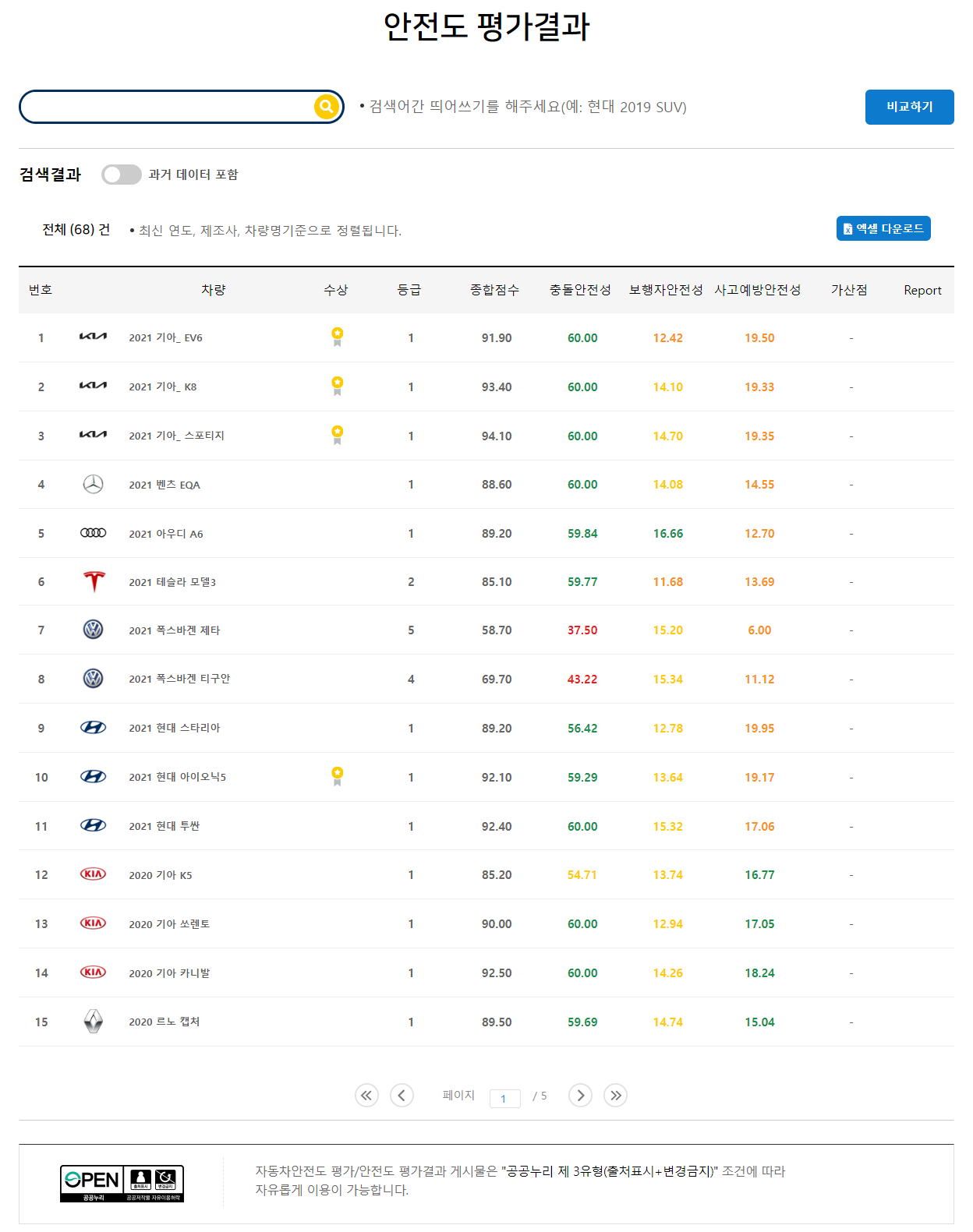Click the 등급 column header
The image size is (973, 1232).
pos(409,290)
